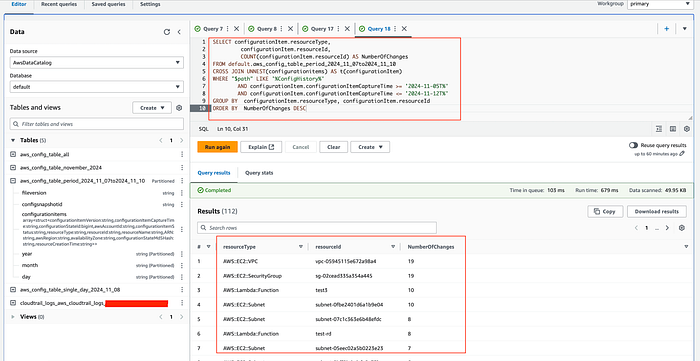Add a new query tab
700x361 pixels.
(667, 29)
